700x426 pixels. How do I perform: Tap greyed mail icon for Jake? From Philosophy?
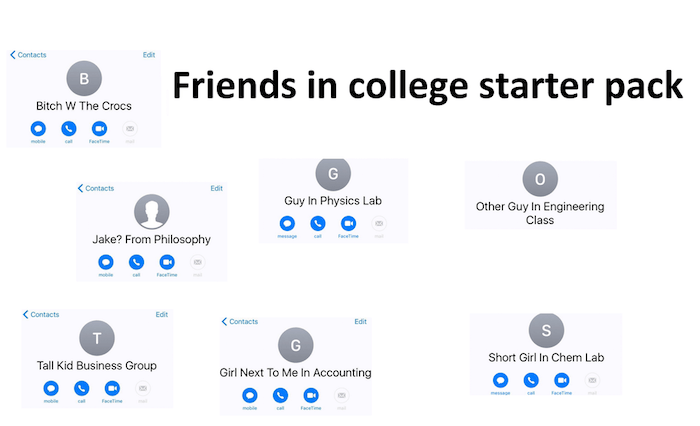coord(198,262)
